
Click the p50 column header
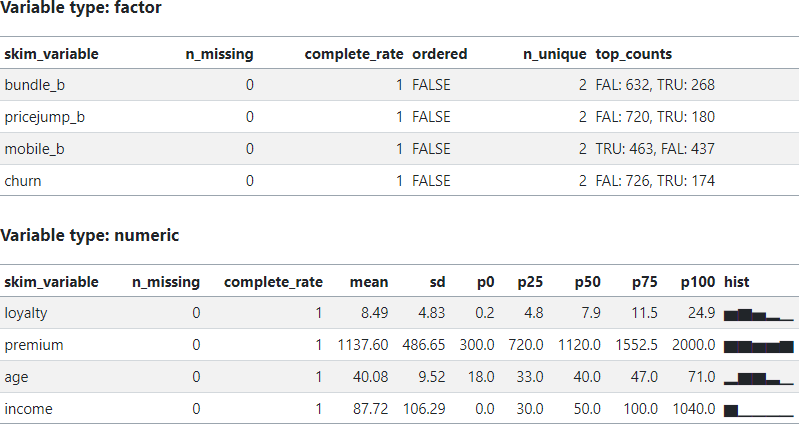[x=588, y=282]
